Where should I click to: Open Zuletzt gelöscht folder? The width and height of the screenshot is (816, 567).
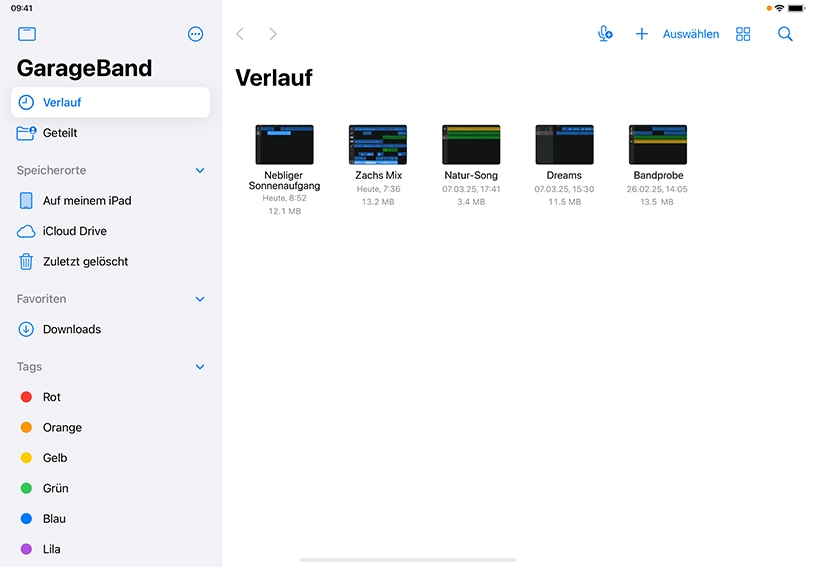(x=110, y=262)
